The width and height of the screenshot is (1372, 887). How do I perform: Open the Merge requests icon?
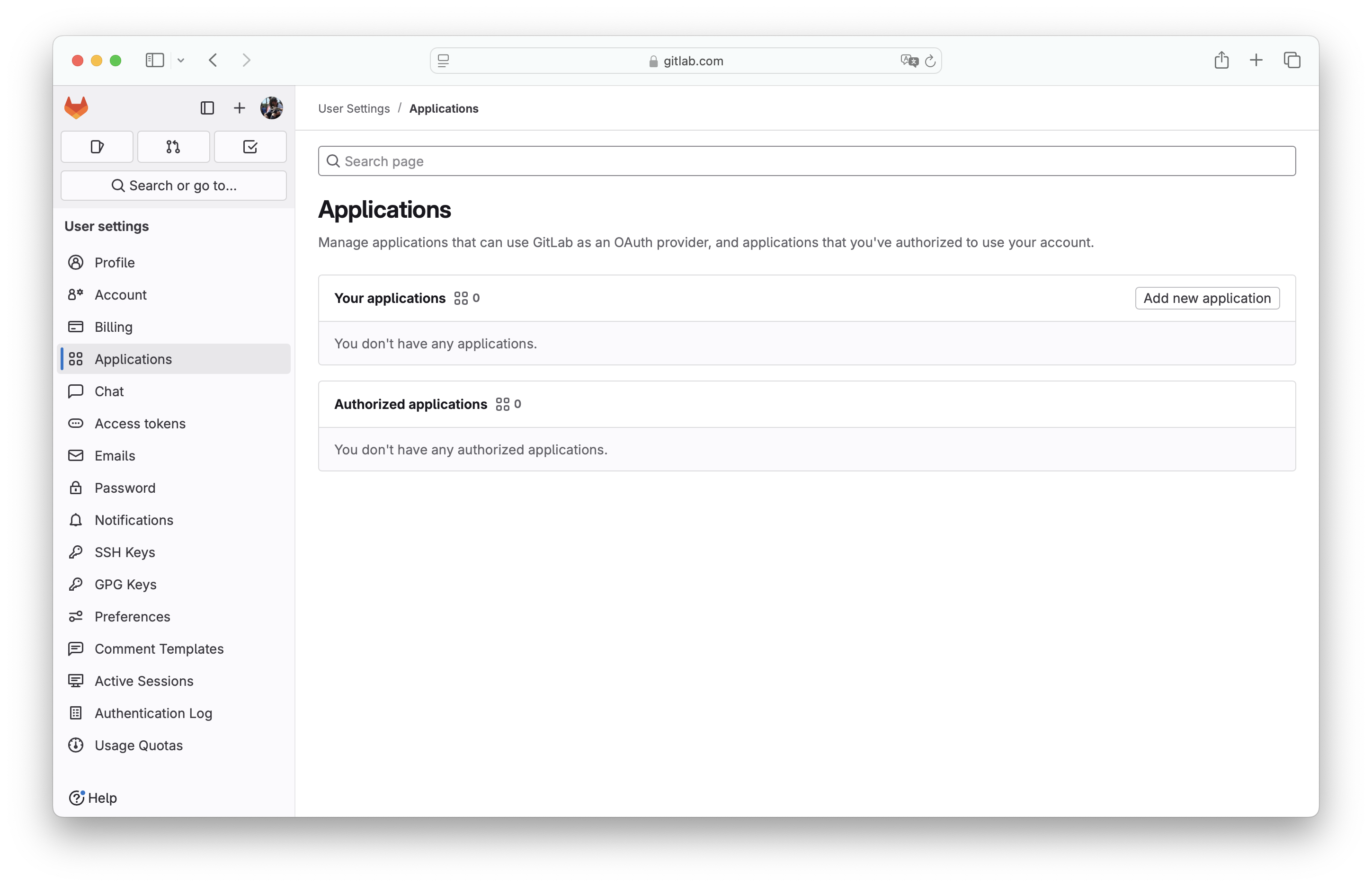tap(173, 146)
